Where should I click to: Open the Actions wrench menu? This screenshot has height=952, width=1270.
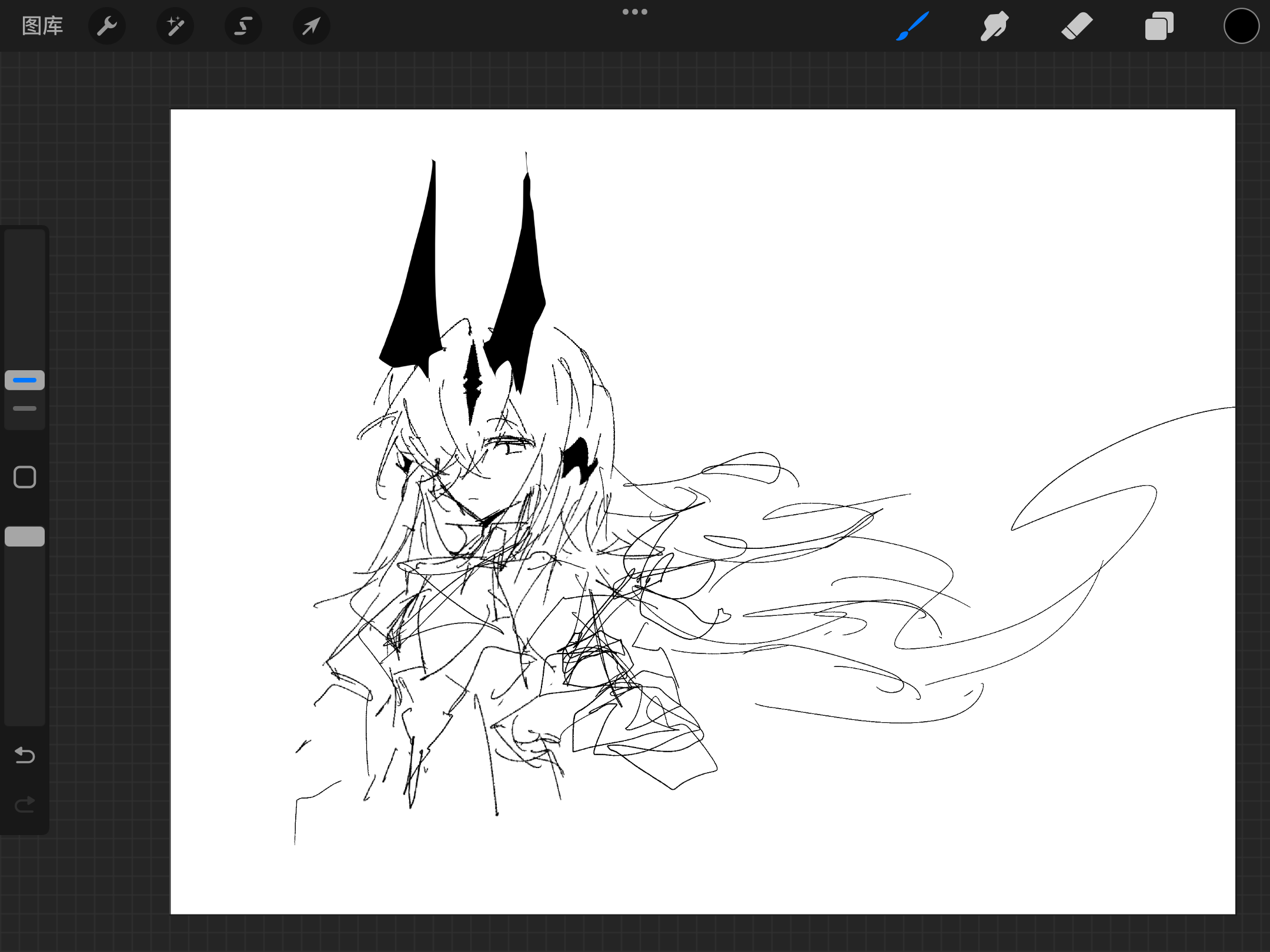pos(107,26)
